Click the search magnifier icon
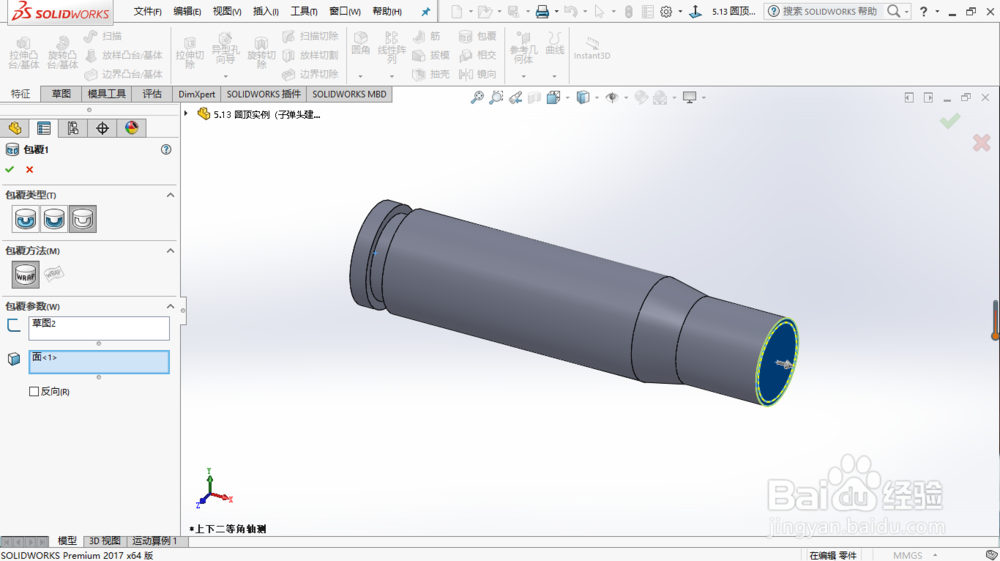 click(x=894, y=11)
